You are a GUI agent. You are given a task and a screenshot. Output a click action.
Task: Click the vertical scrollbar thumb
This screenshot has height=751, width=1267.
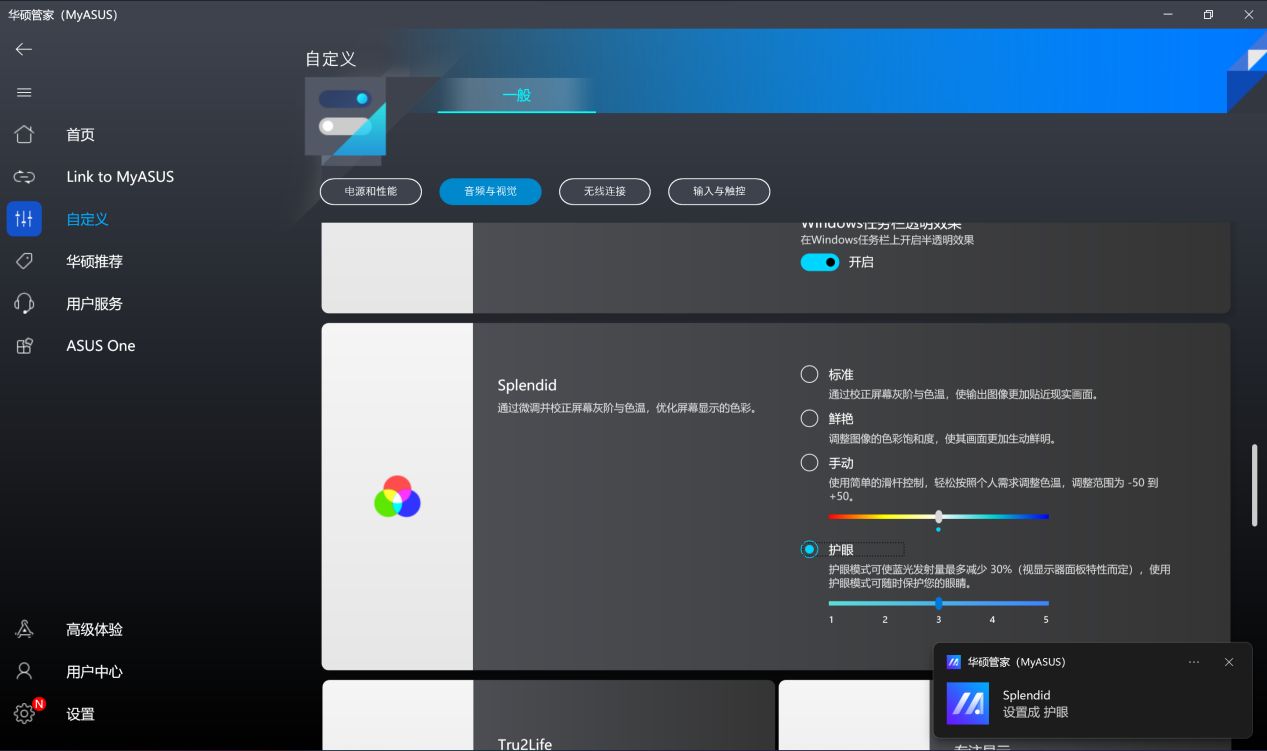(1256, 485)
